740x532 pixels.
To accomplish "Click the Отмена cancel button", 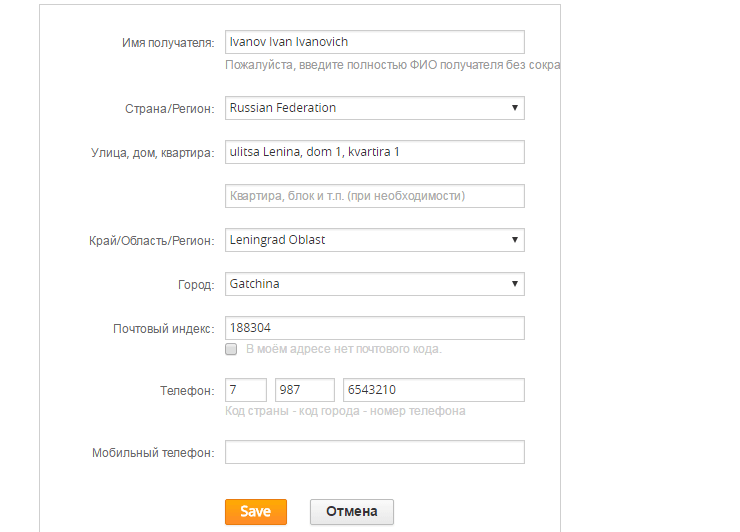I will (352, 512).
